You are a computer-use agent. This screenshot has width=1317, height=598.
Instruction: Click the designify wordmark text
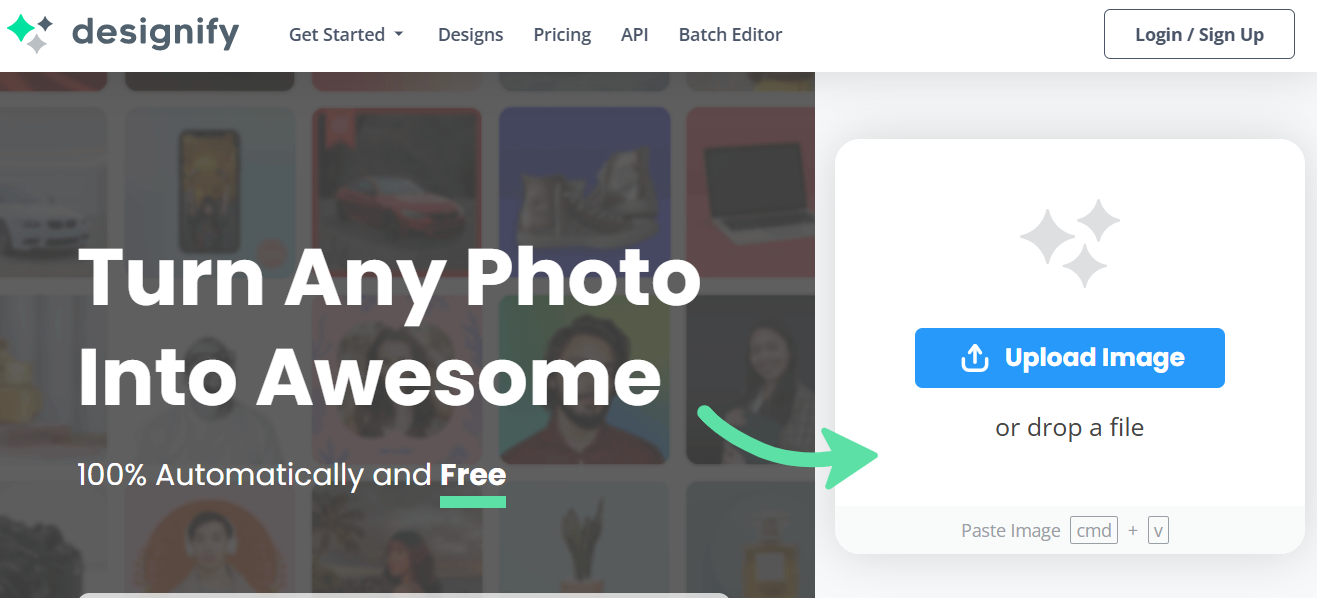pyautogui.click(x=155, y=34)
